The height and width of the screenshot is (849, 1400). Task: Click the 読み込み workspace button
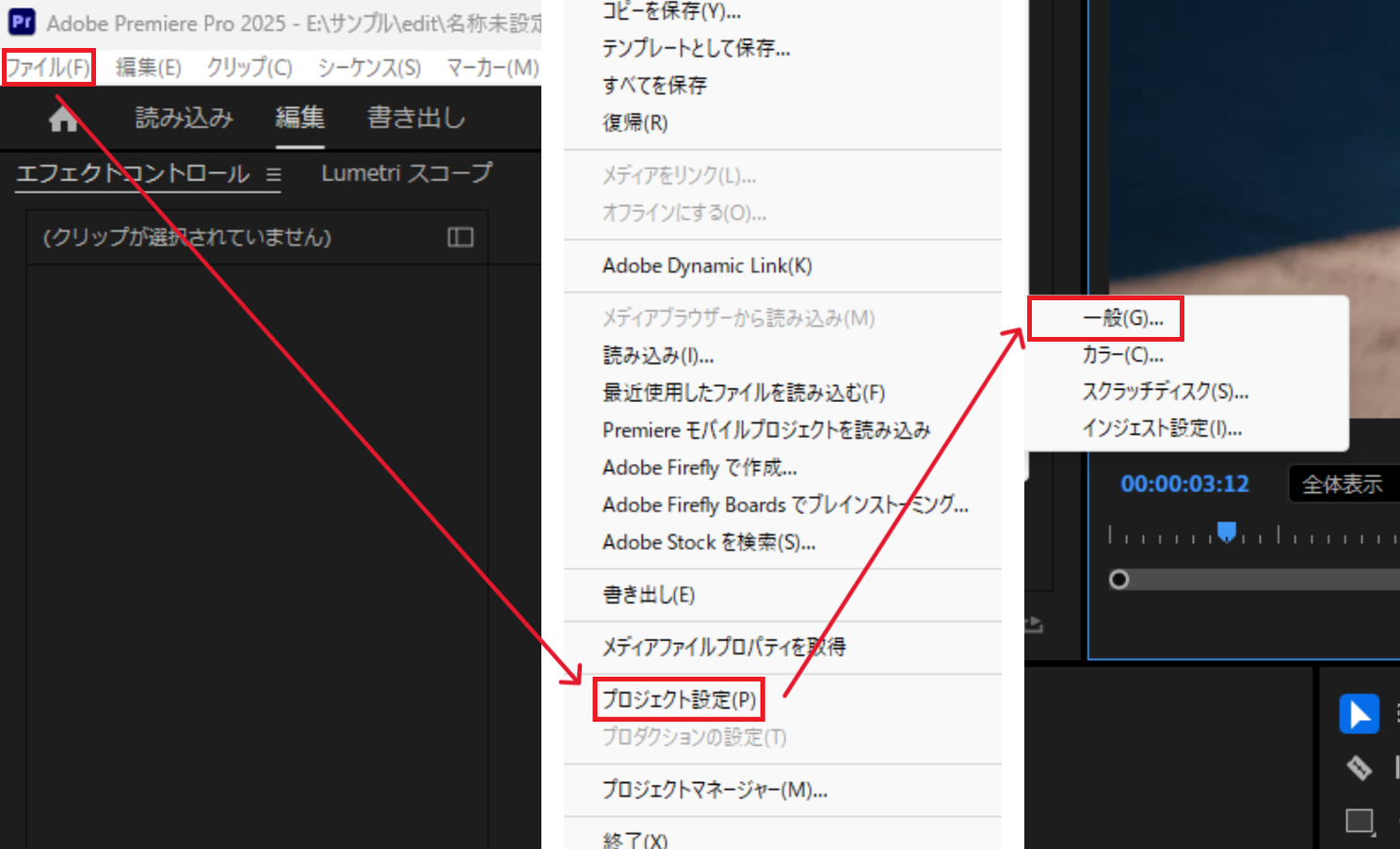click(x=184, y=118)
